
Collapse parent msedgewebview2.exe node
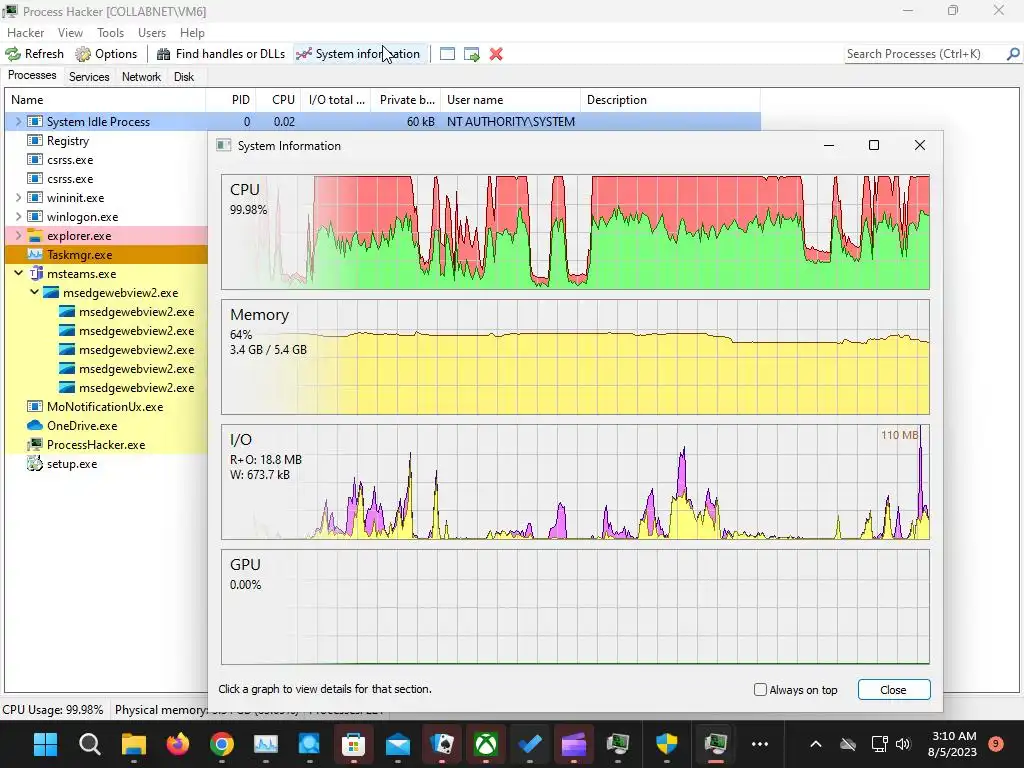pyautogui.click(x=35, y=292)
